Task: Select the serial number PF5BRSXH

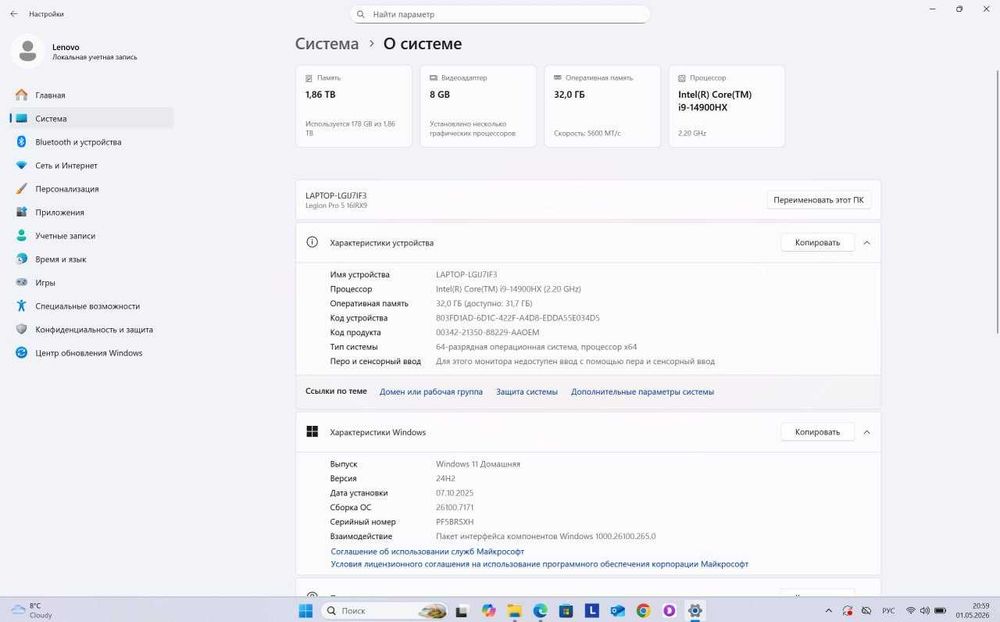Action: [x=455, y=522]
